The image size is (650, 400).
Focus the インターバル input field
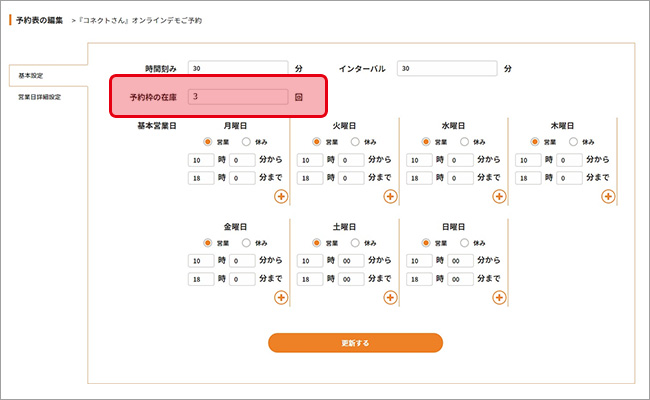tap(446, 69)
